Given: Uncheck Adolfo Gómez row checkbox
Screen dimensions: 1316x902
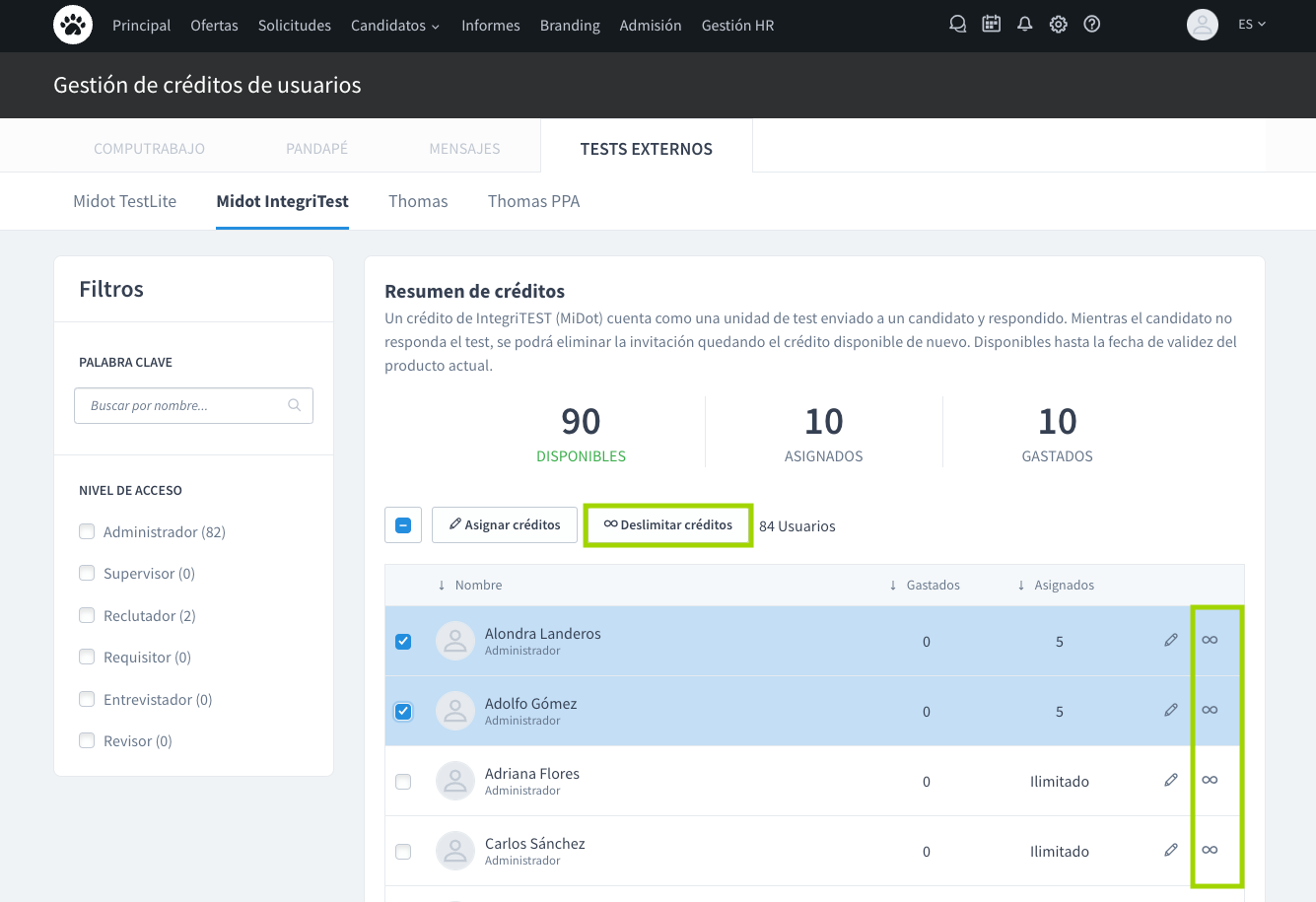Looking at the screenshot, I should 403,711.
